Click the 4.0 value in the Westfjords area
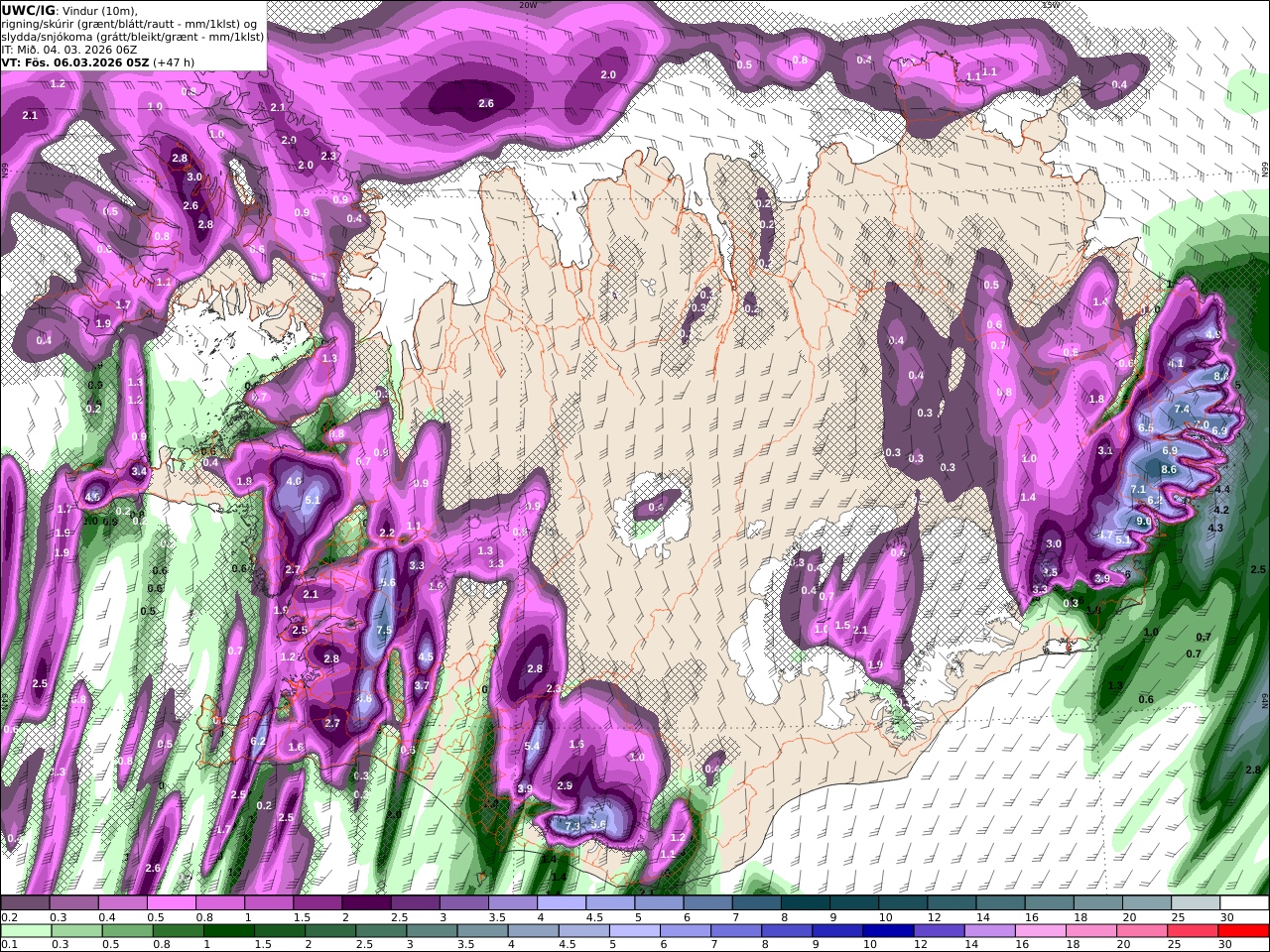 point(294,482)
